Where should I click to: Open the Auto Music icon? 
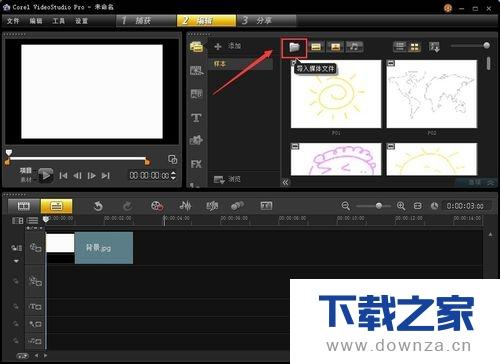(x=212, y=206)
